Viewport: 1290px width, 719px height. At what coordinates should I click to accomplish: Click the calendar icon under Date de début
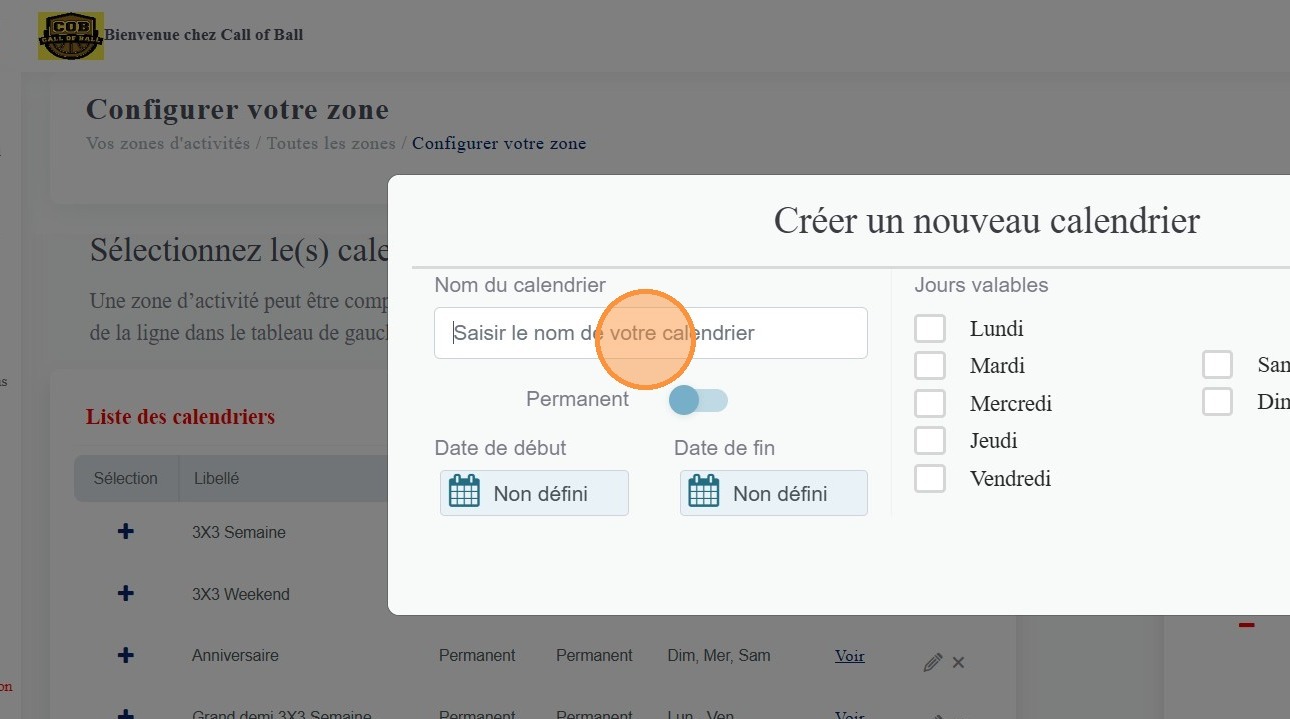point(464,493)
